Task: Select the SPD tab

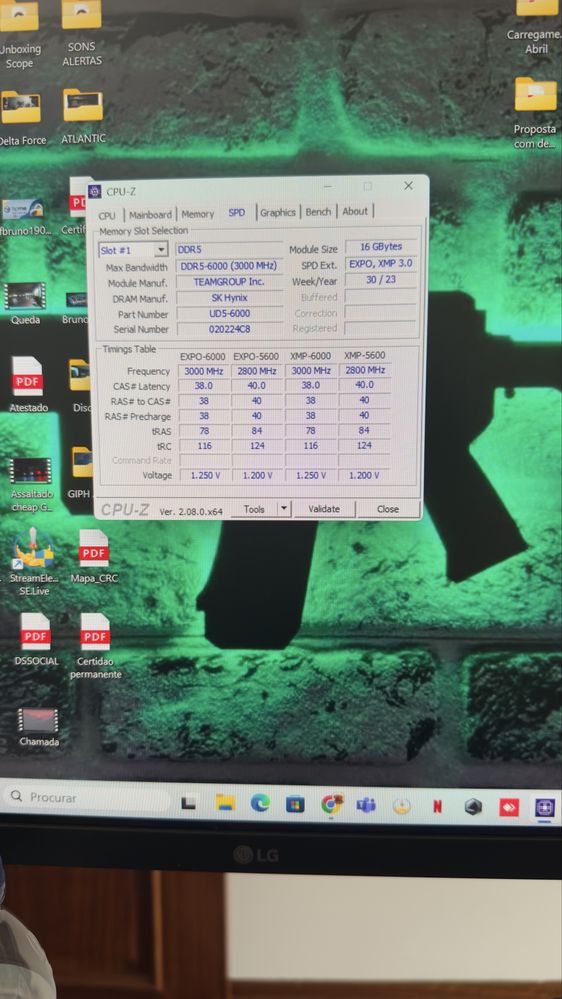Action: pyautogui.click(x=236, y=213)
